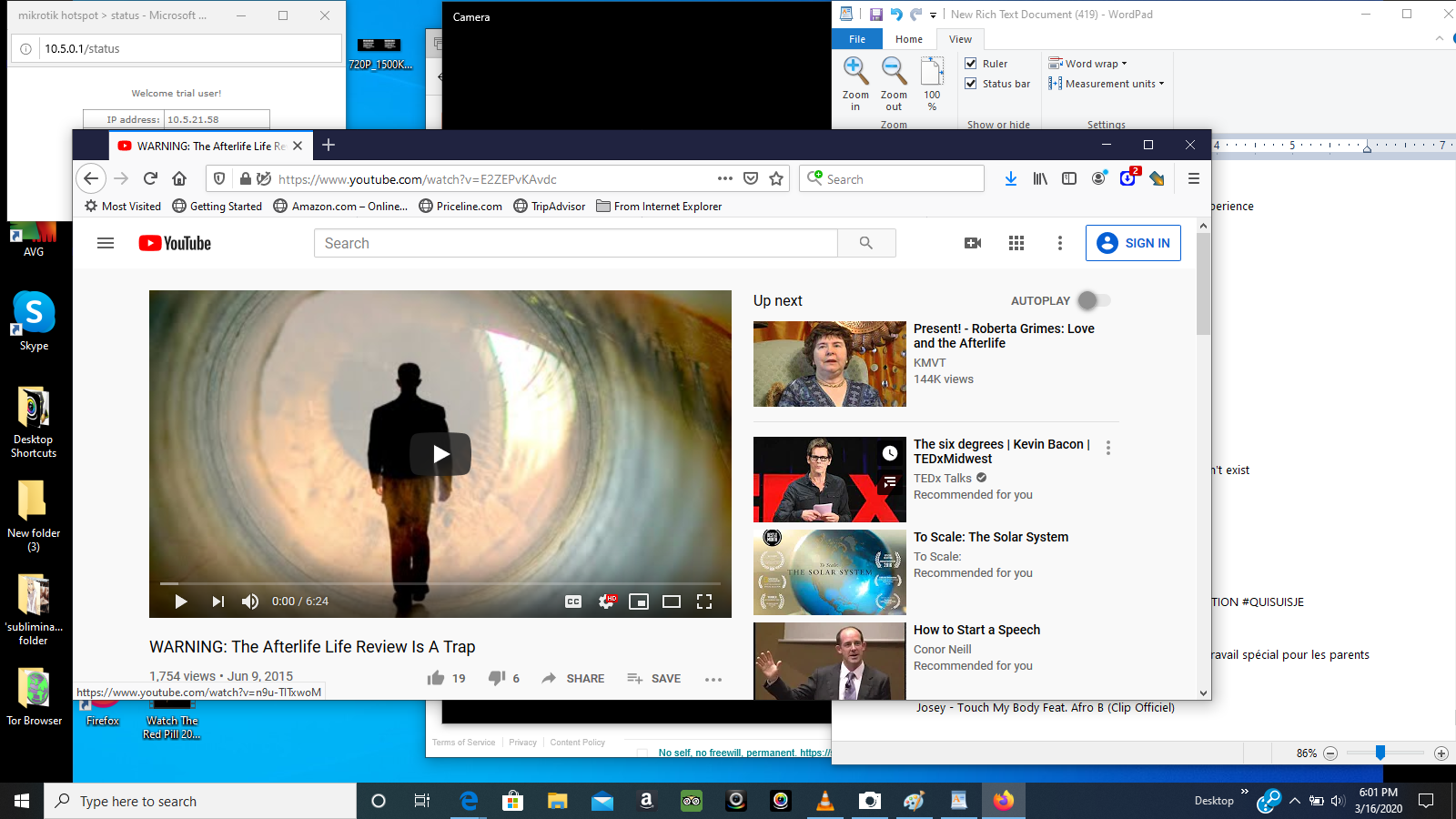The height and width of the screenshot is (819, 1456).
Task: Uncheck the Ruler checkbox in WordPad
Action: tap(971, 64)
